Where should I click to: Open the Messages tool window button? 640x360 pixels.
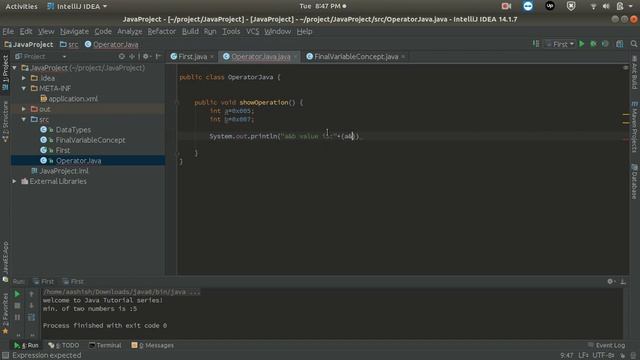[153, 345]
